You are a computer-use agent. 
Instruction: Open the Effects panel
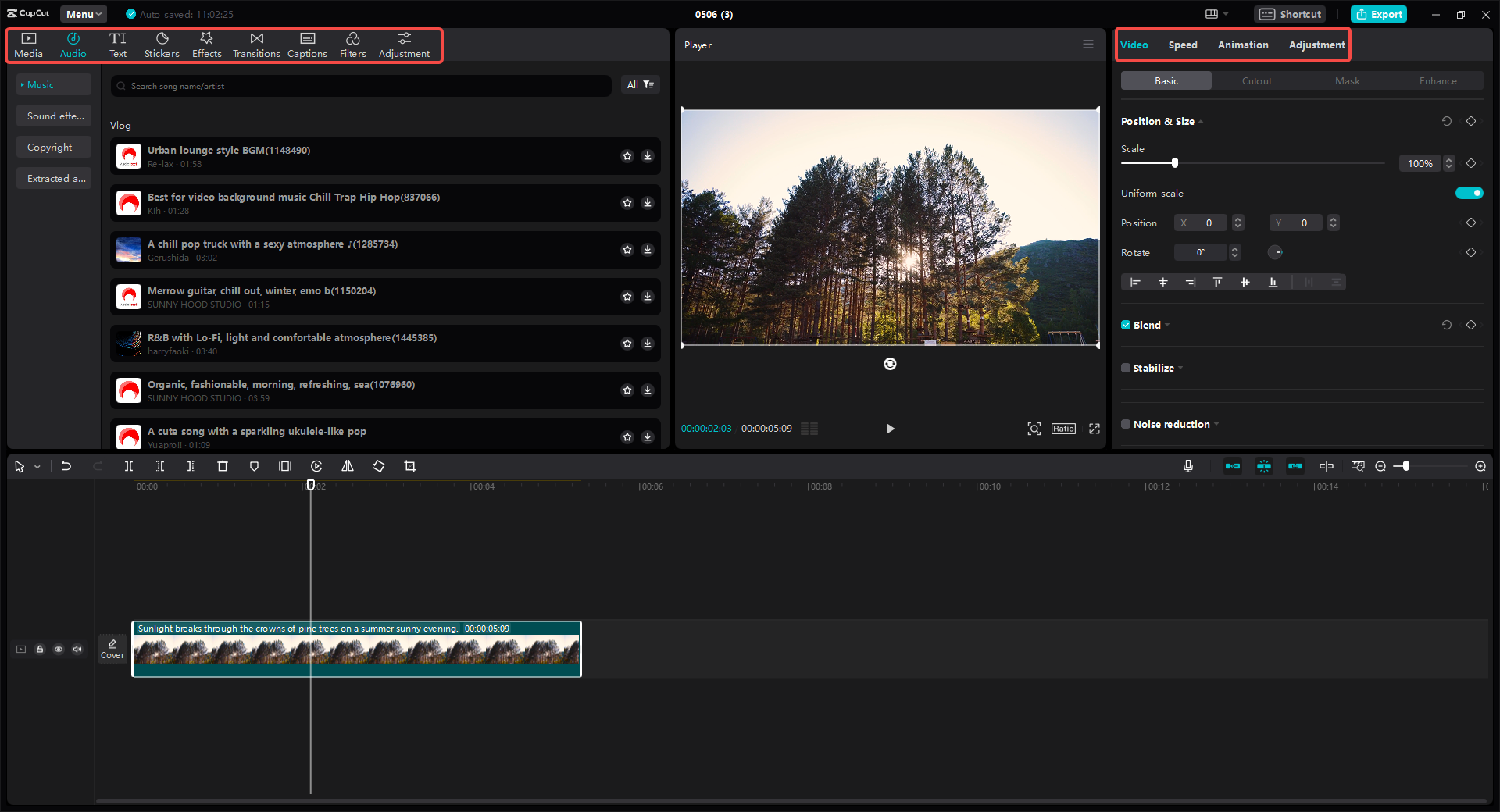click(x=206, y=45)
